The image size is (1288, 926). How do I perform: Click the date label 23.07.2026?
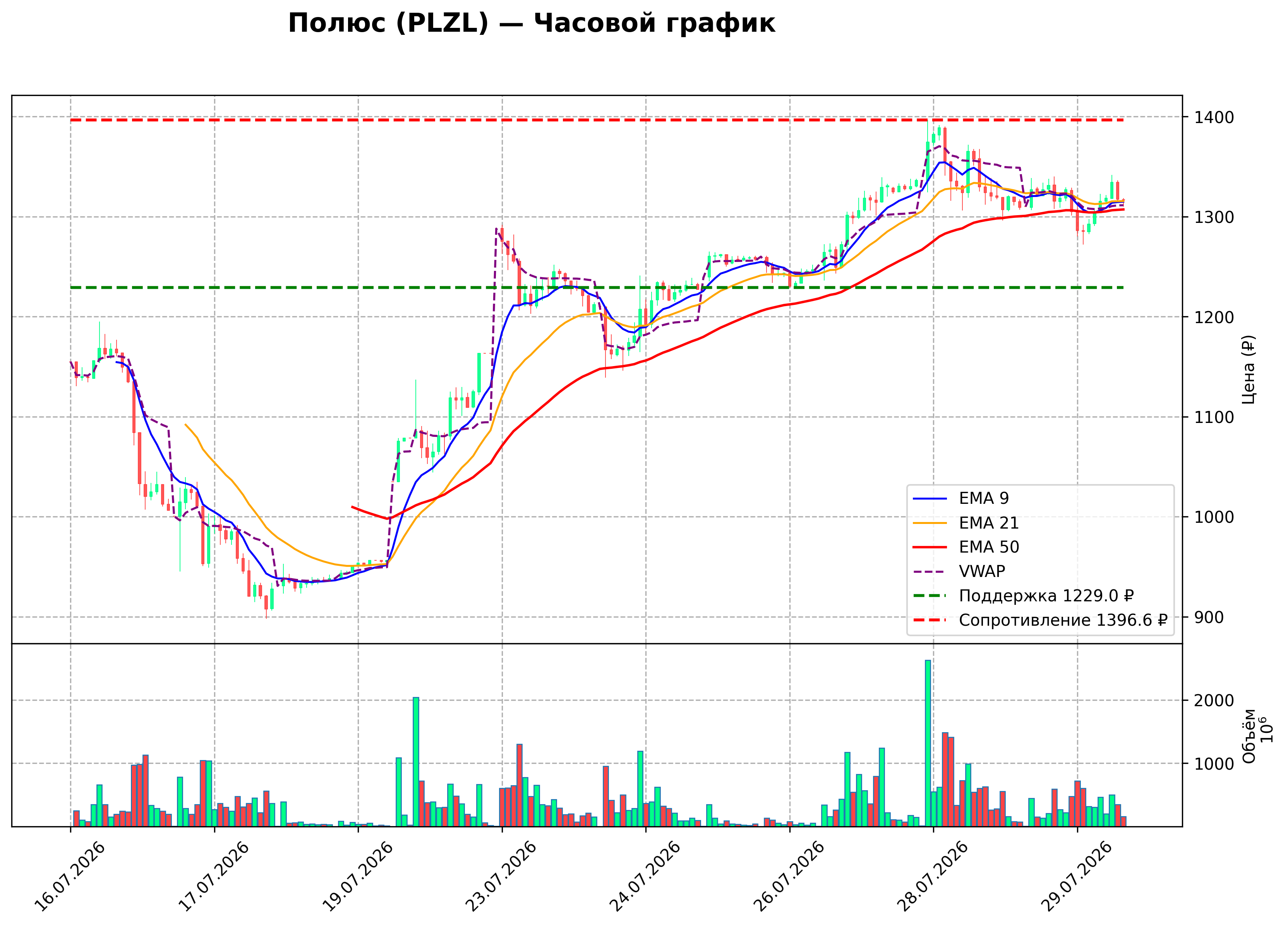[x=501, y=876]
